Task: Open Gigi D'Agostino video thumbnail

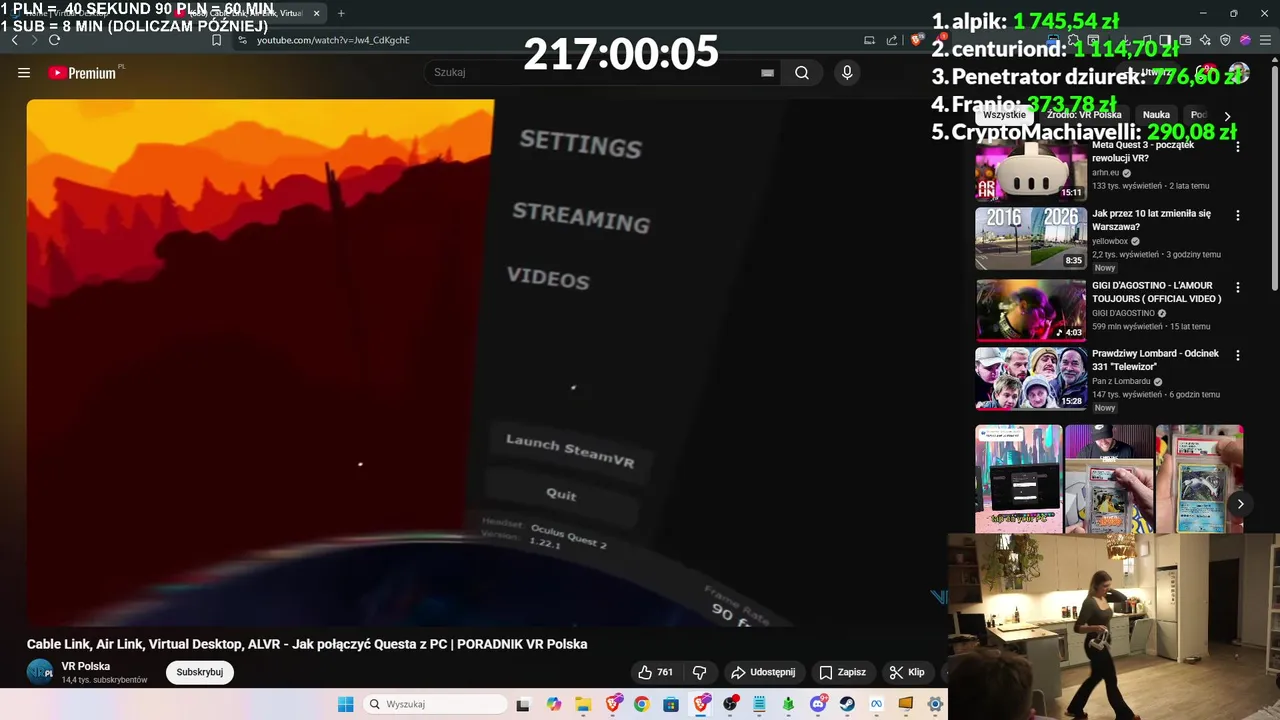Action: (x=1031, y=311)
